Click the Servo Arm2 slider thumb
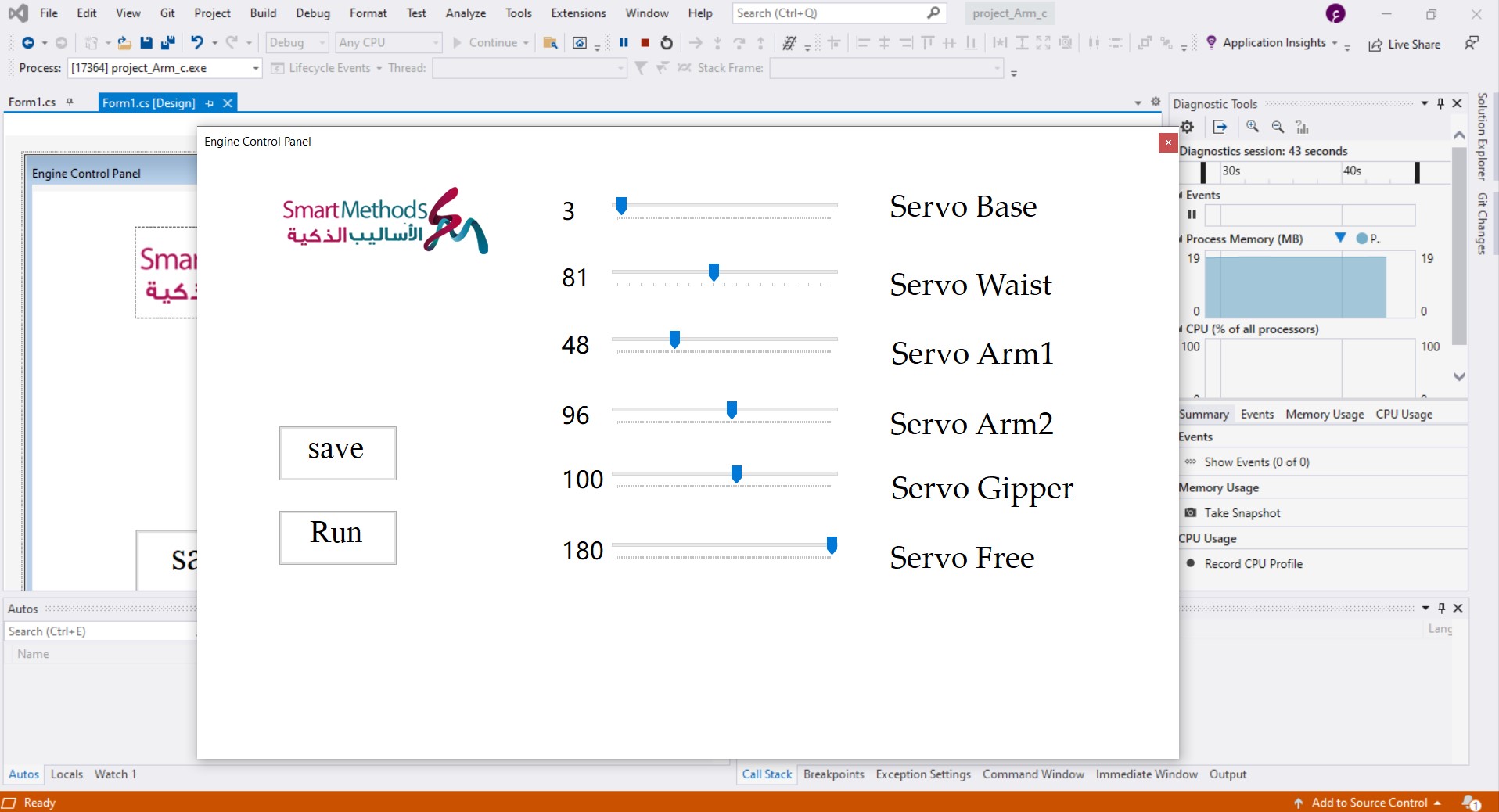1499x812 pixels. click(x=732, y=410)
